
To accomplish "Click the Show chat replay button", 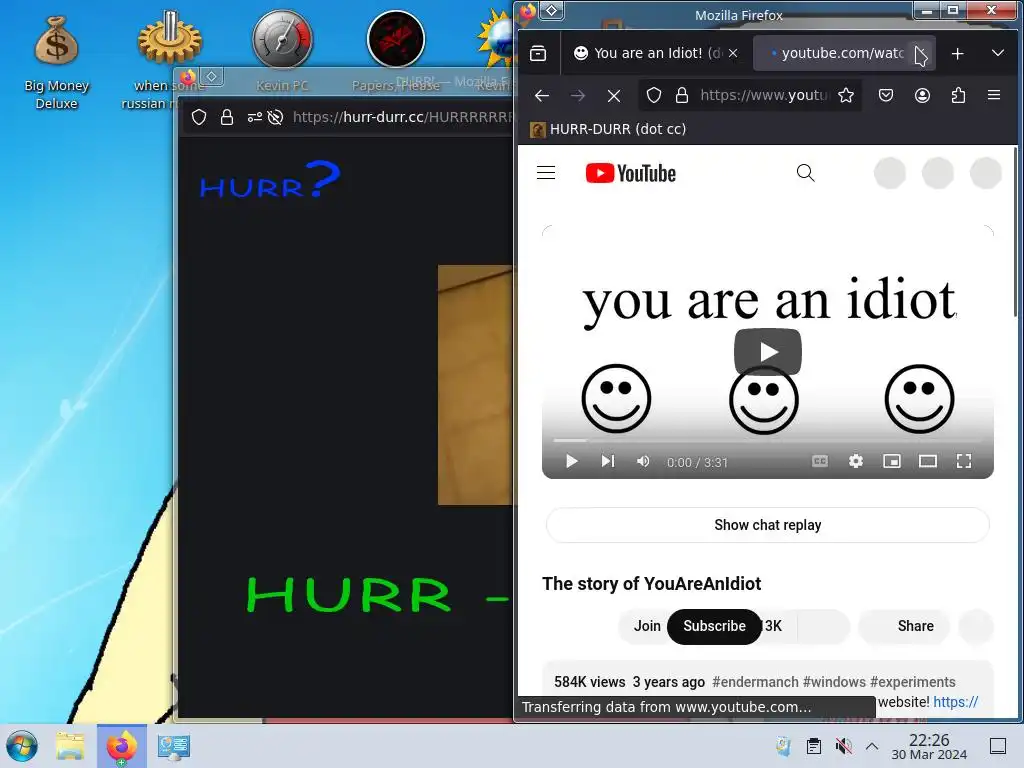I will click(x=768, y=525).
